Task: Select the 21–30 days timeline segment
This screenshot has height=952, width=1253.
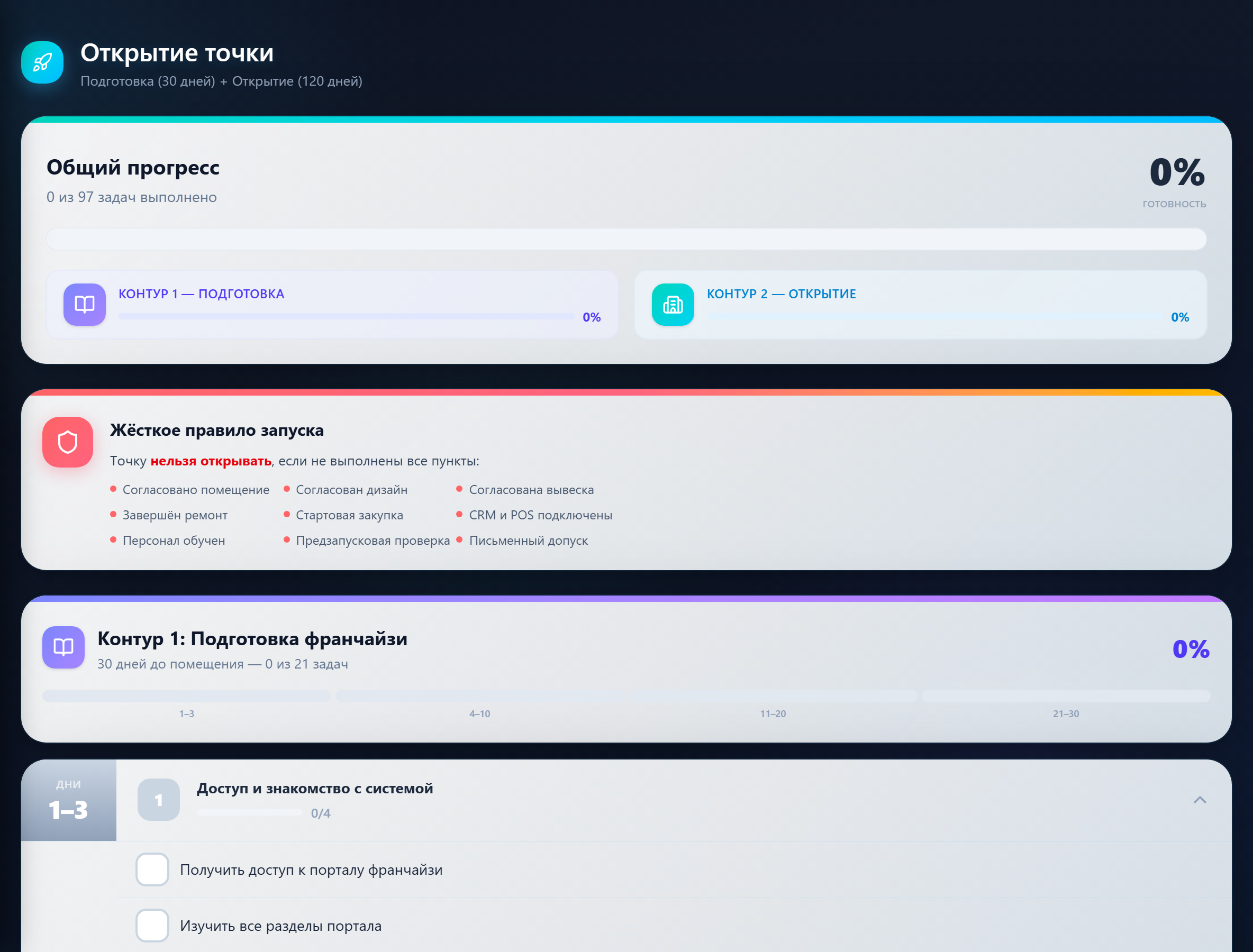Action: tap(1066, 696)
